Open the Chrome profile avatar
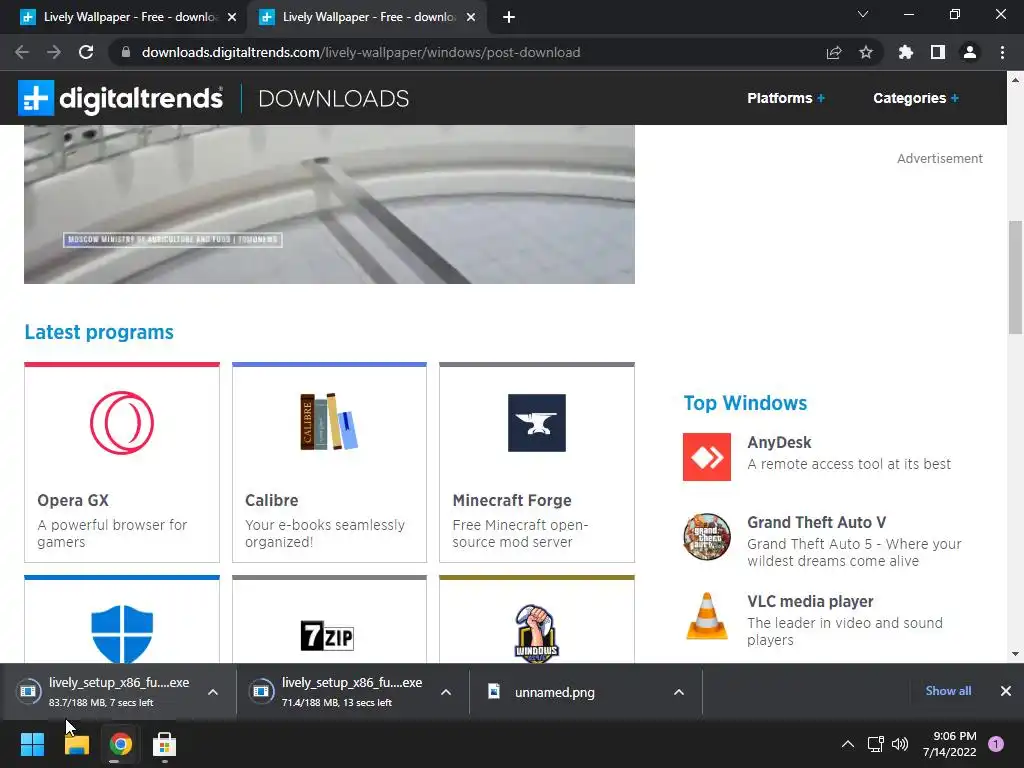This screenshot has width=1024, height=768. click(x=970, y=52)
